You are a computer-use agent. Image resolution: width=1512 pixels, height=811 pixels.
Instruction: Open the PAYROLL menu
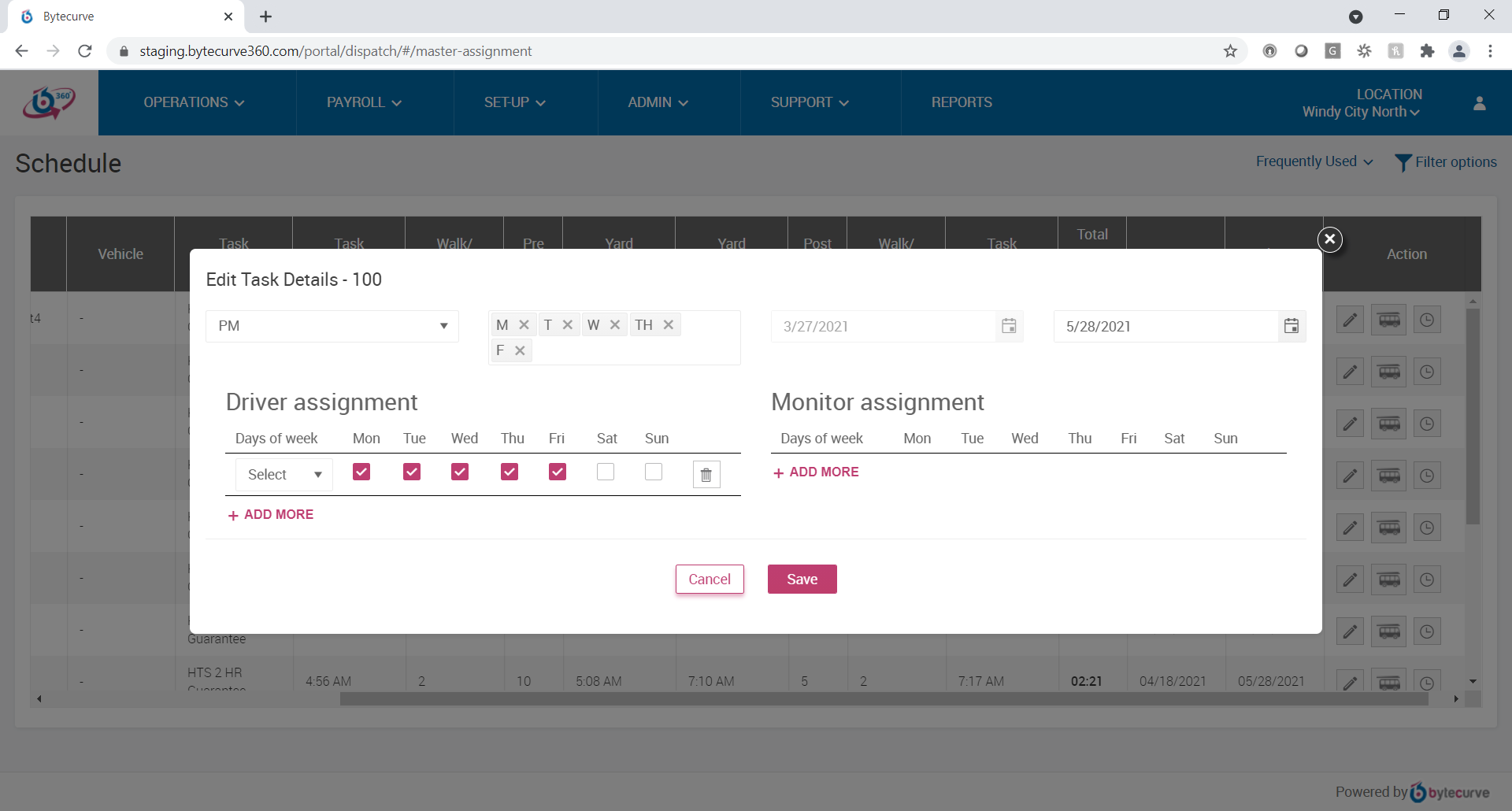pos(364,102)
